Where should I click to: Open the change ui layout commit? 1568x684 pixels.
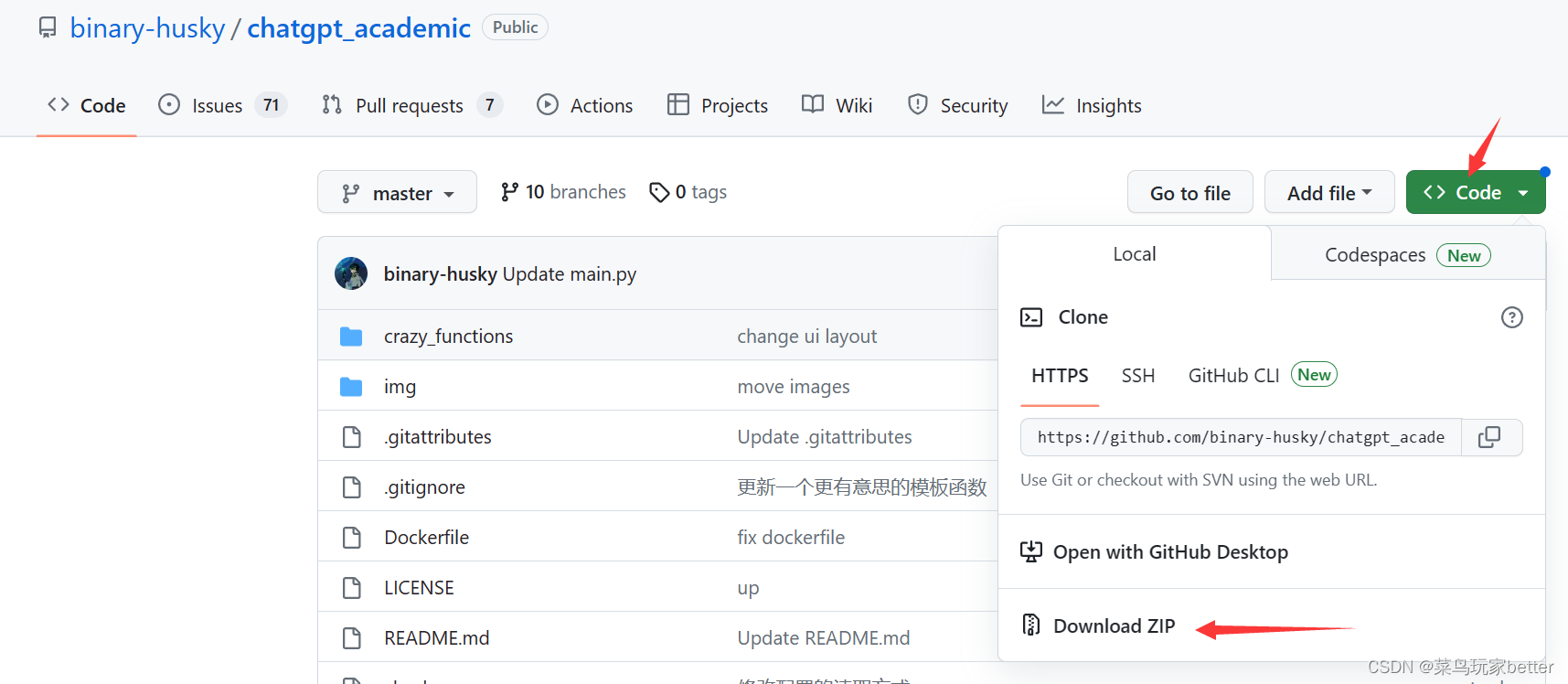(x=807, y=337)
